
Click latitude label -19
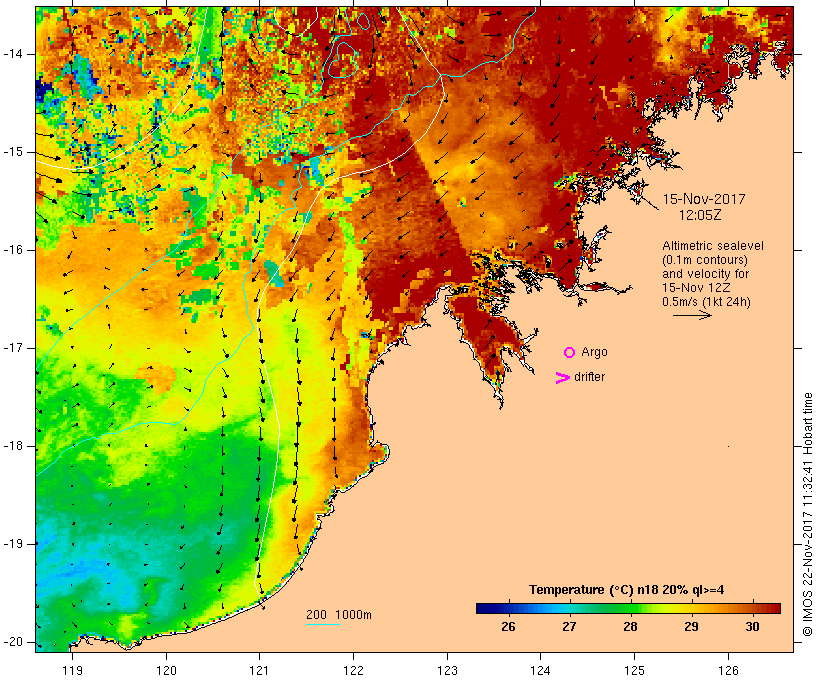coord(13,544)
